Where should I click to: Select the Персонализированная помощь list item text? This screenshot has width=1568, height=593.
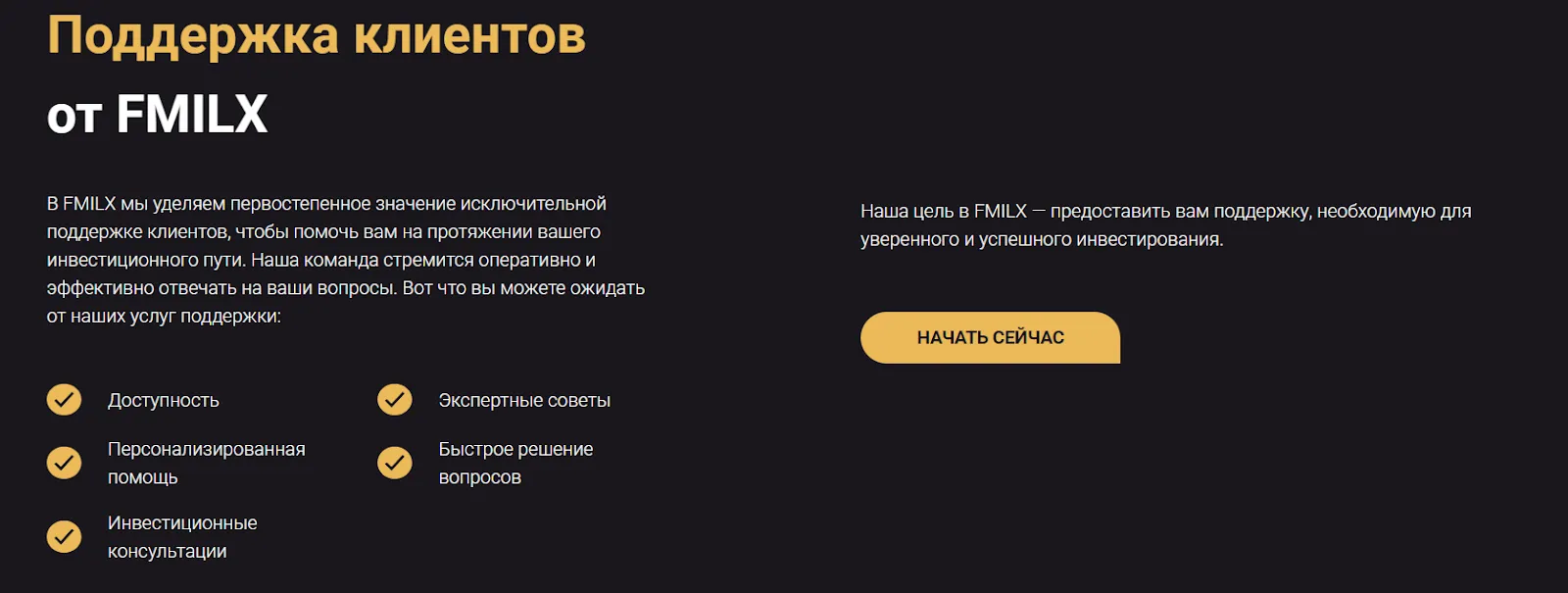[207, 463]
